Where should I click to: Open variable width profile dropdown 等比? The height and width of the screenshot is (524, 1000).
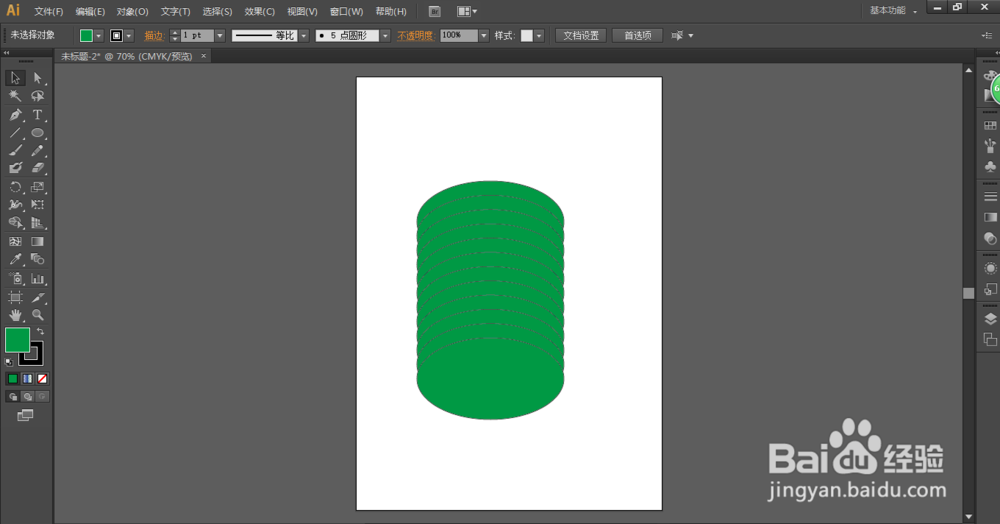tap(304, 36)
